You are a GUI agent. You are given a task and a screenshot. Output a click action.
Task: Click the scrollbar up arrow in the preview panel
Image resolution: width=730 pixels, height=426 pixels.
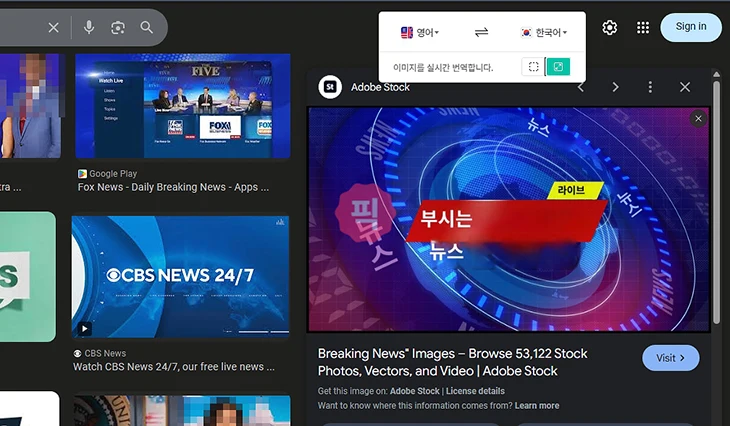[x=716, y=74]
